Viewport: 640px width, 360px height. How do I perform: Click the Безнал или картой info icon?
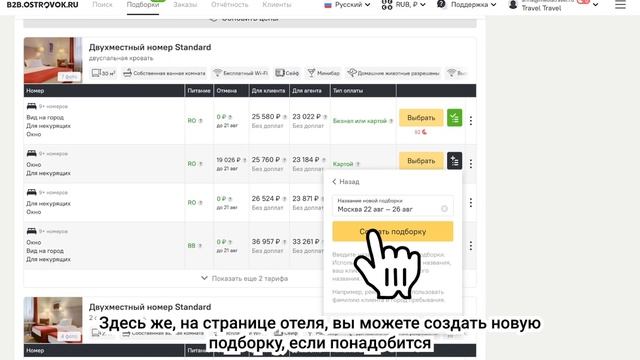click(x=391, y=121)
